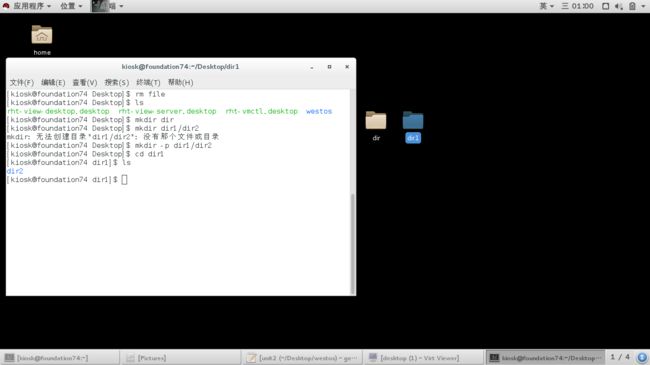Click the Red Hat logo in top bar
The image size is (650, 365).
(6, 6)
